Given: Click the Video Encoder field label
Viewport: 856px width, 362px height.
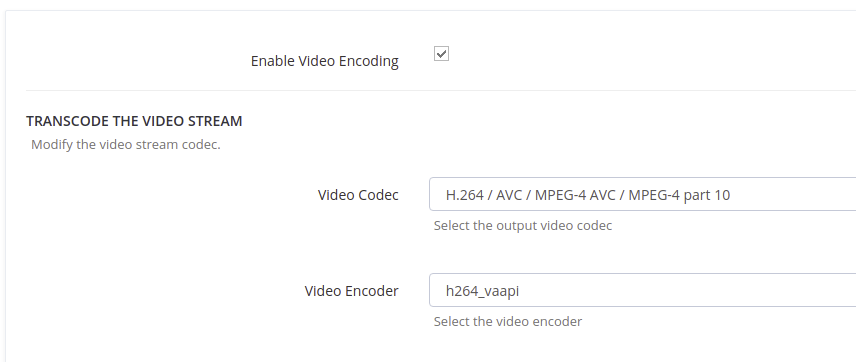Looking at the screenshot, I should pyautogui.click(x=352, y=291).
